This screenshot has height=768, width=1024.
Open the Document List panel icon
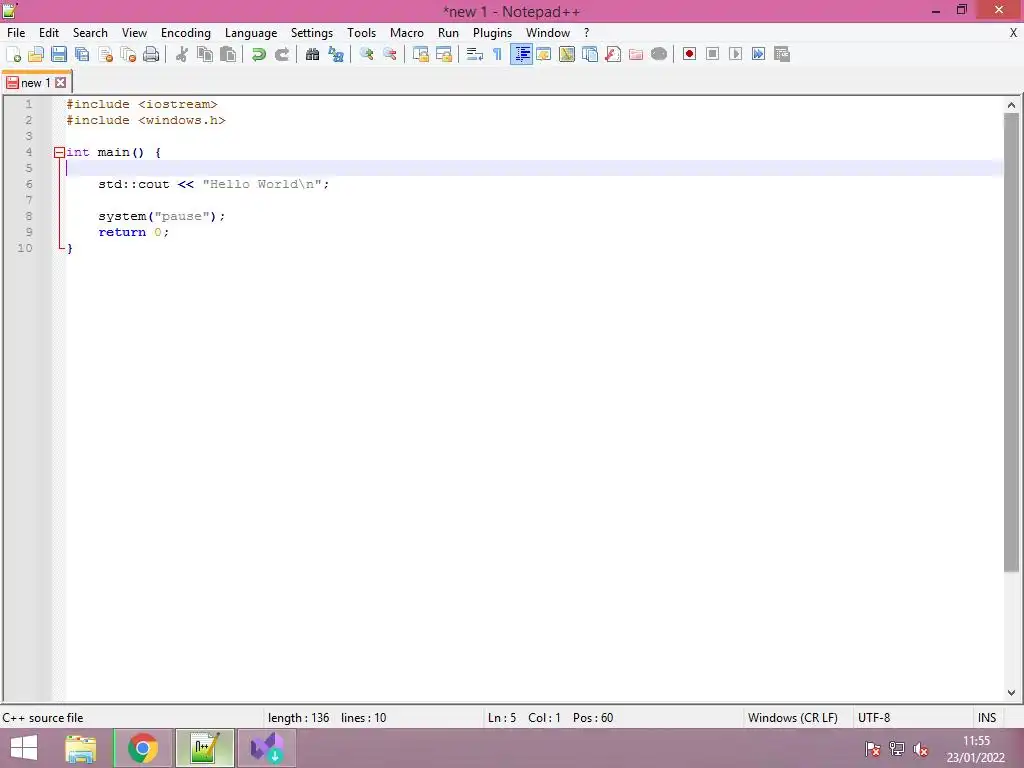click(x=590, y=54)
